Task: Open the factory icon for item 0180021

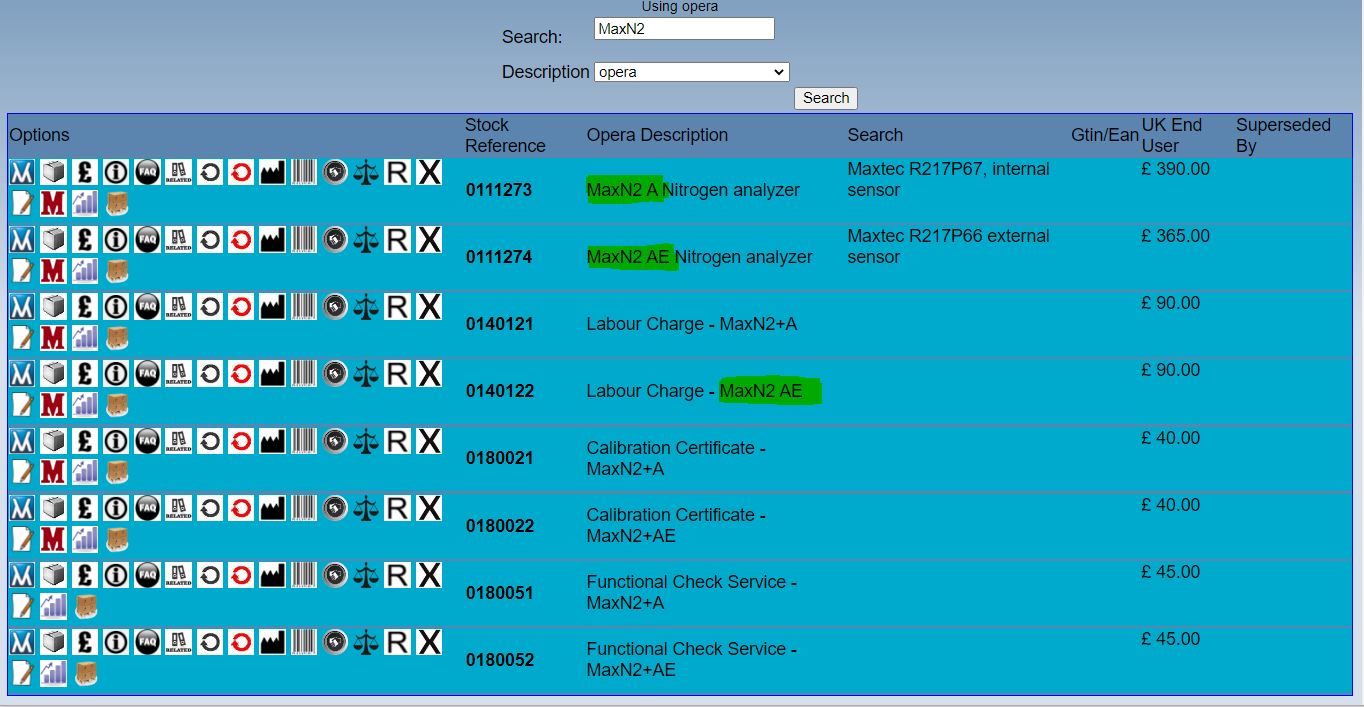Action: [x=272, y=441]
